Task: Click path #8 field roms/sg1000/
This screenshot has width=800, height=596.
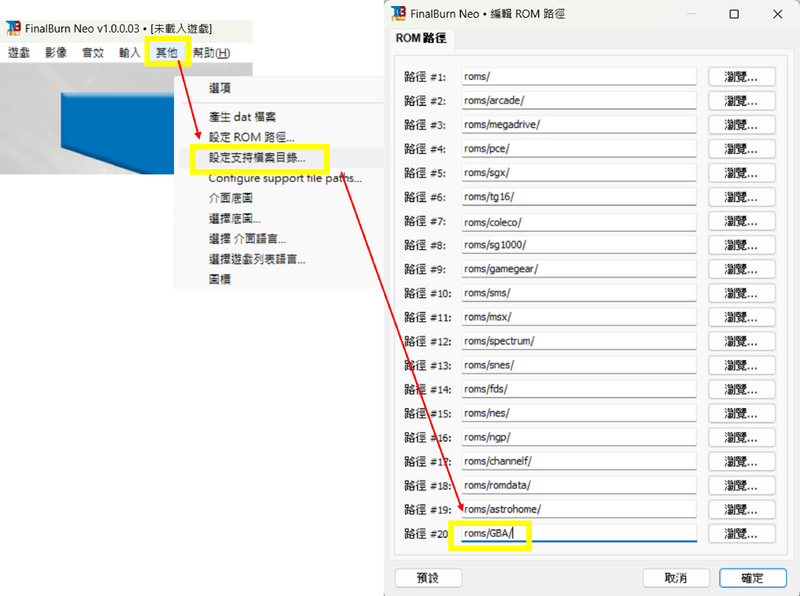Action: click(579, 245)
